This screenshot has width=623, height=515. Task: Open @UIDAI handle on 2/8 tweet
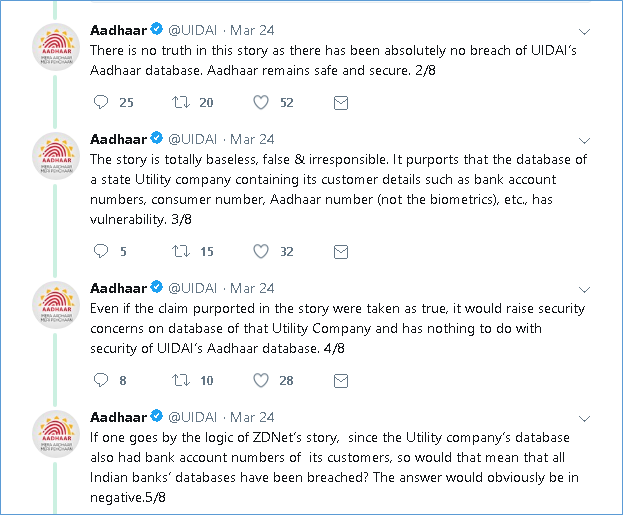193,30
